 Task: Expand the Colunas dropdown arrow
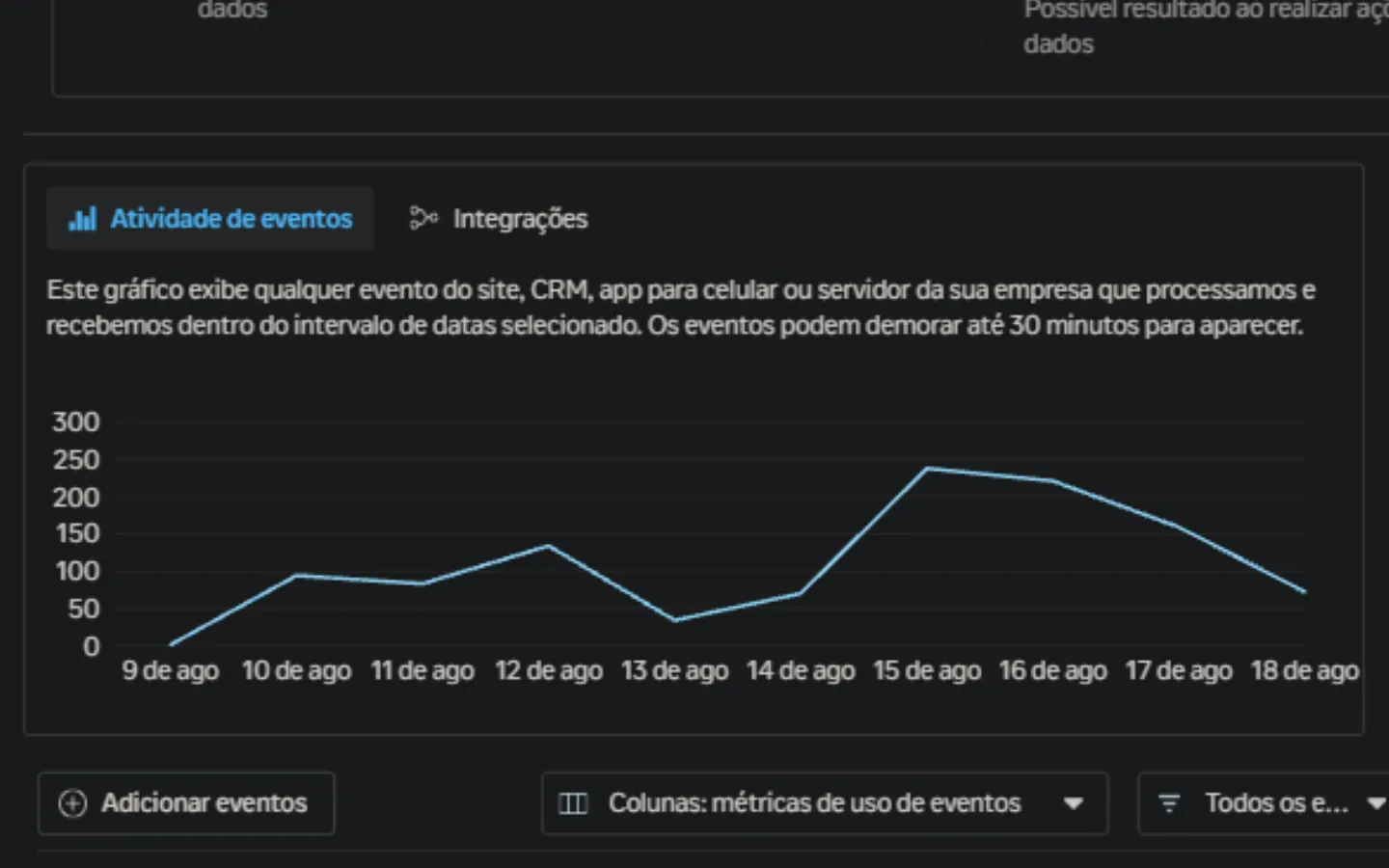(1074, 803)
